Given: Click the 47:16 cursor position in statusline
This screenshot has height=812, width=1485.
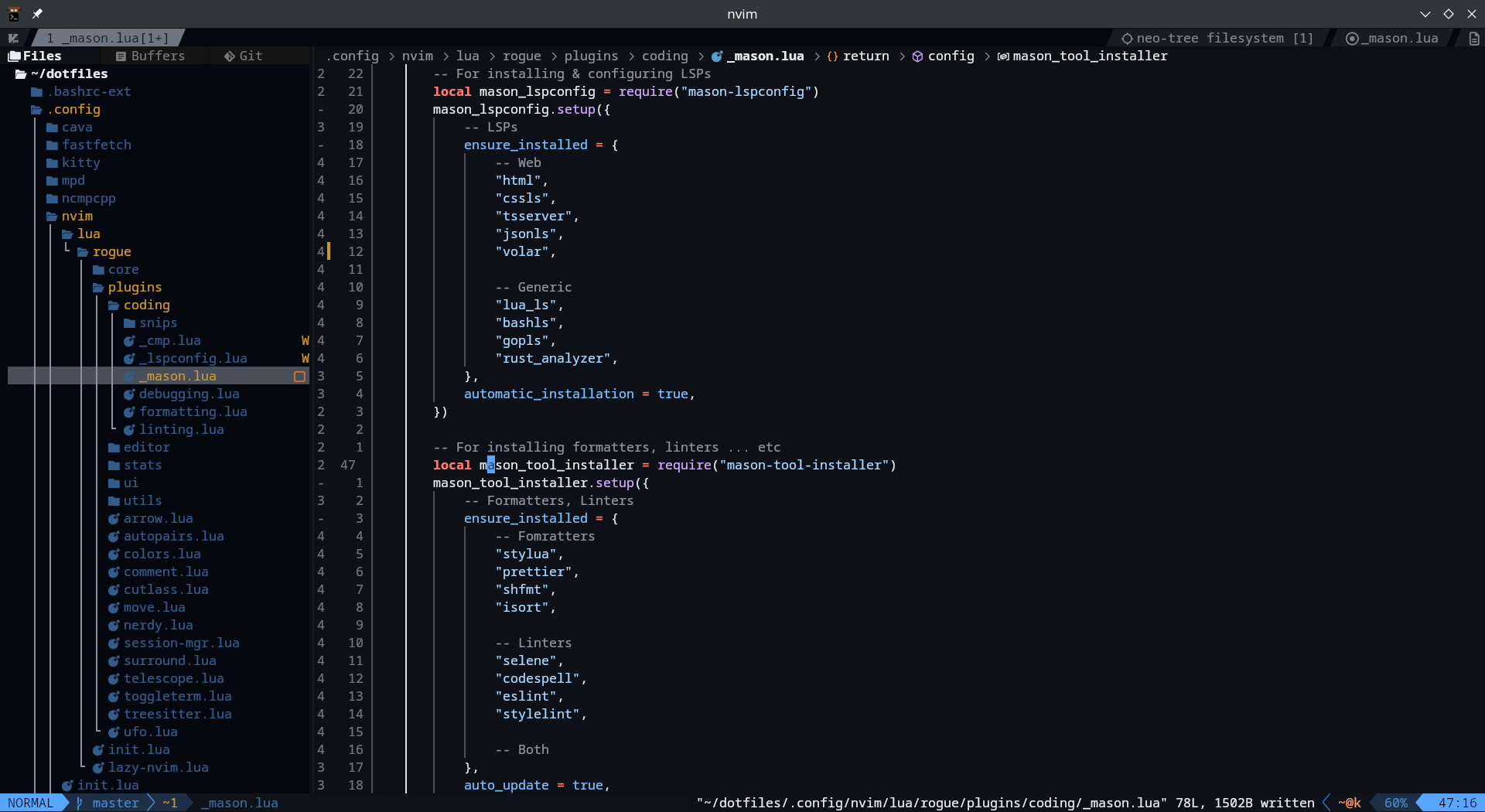Looking at the screenshot, I should 1458,803.
